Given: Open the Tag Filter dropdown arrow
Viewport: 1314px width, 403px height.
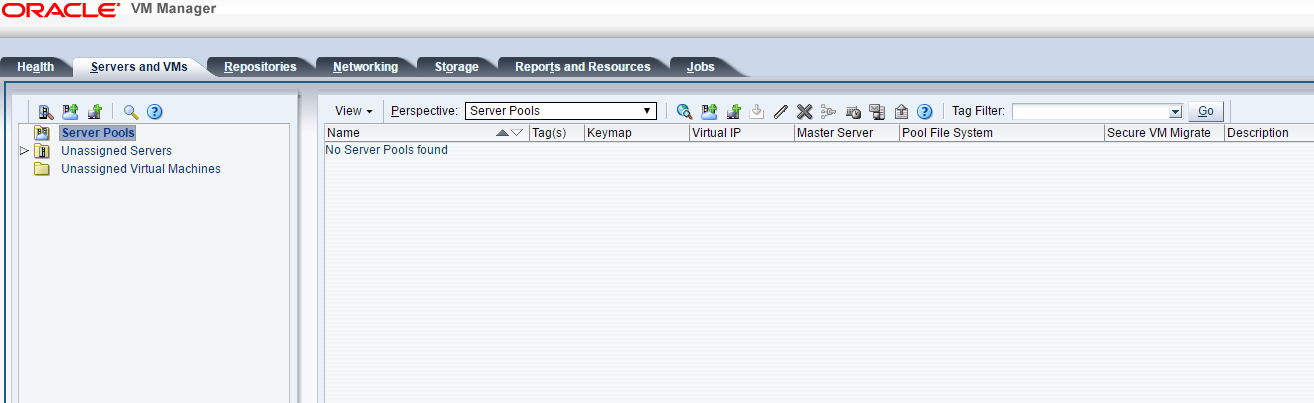Looking at the screenshot, I should 1175,111.
